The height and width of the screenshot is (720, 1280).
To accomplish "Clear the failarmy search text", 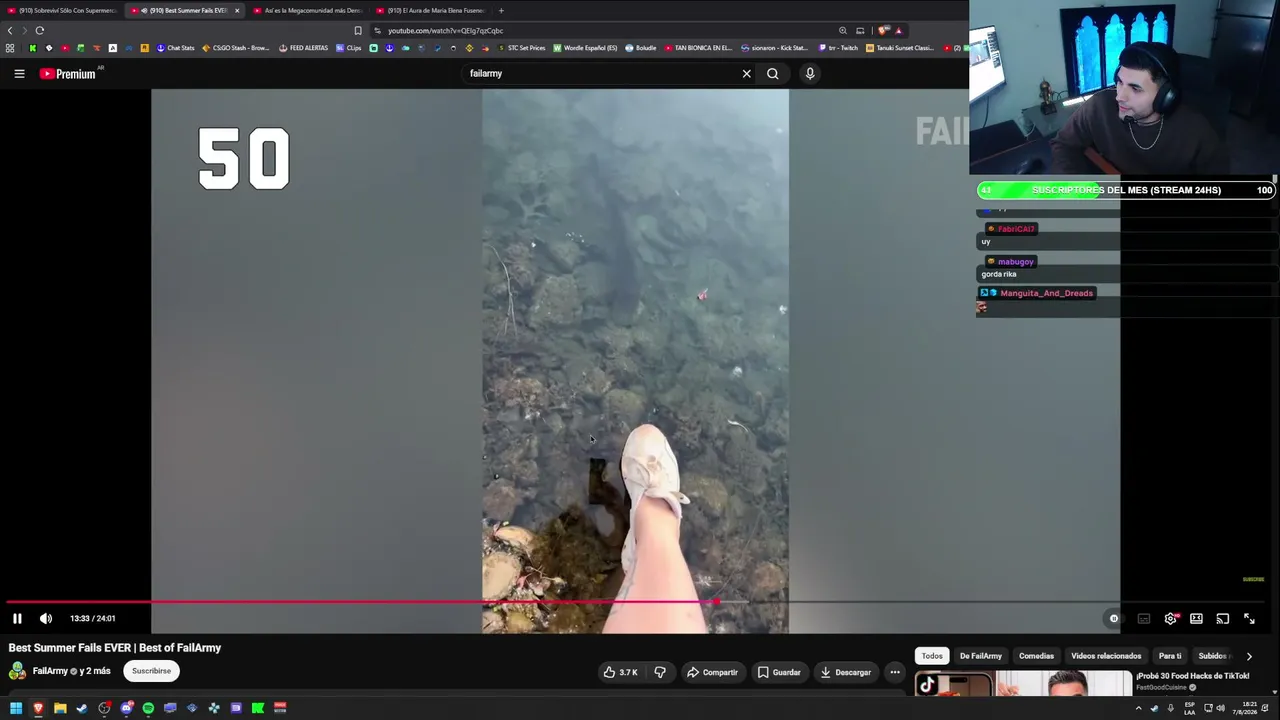I will [746, 73].
